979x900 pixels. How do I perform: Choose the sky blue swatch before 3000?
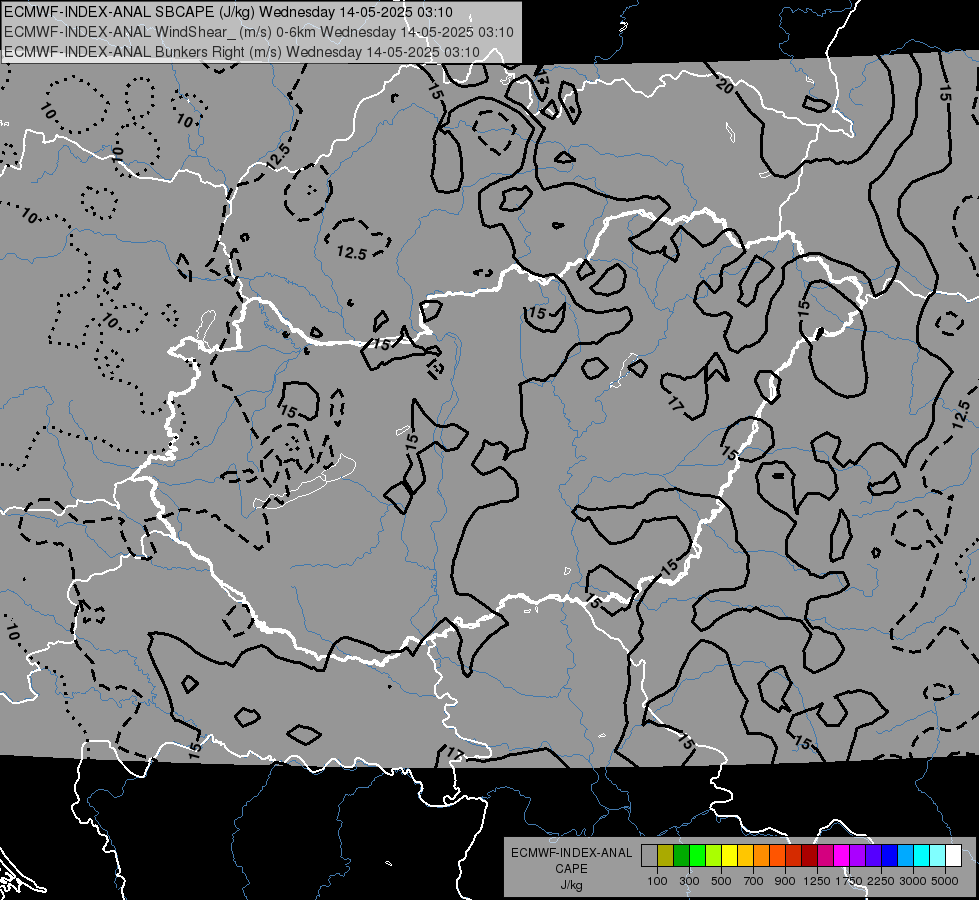pos(905,856)
